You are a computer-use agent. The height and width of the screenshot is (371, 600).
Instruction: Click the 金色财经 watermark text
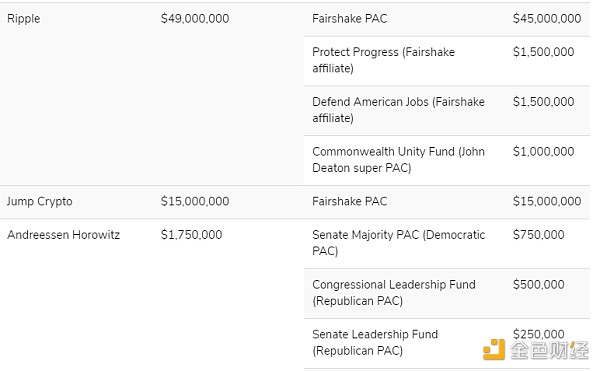(549, 350)
